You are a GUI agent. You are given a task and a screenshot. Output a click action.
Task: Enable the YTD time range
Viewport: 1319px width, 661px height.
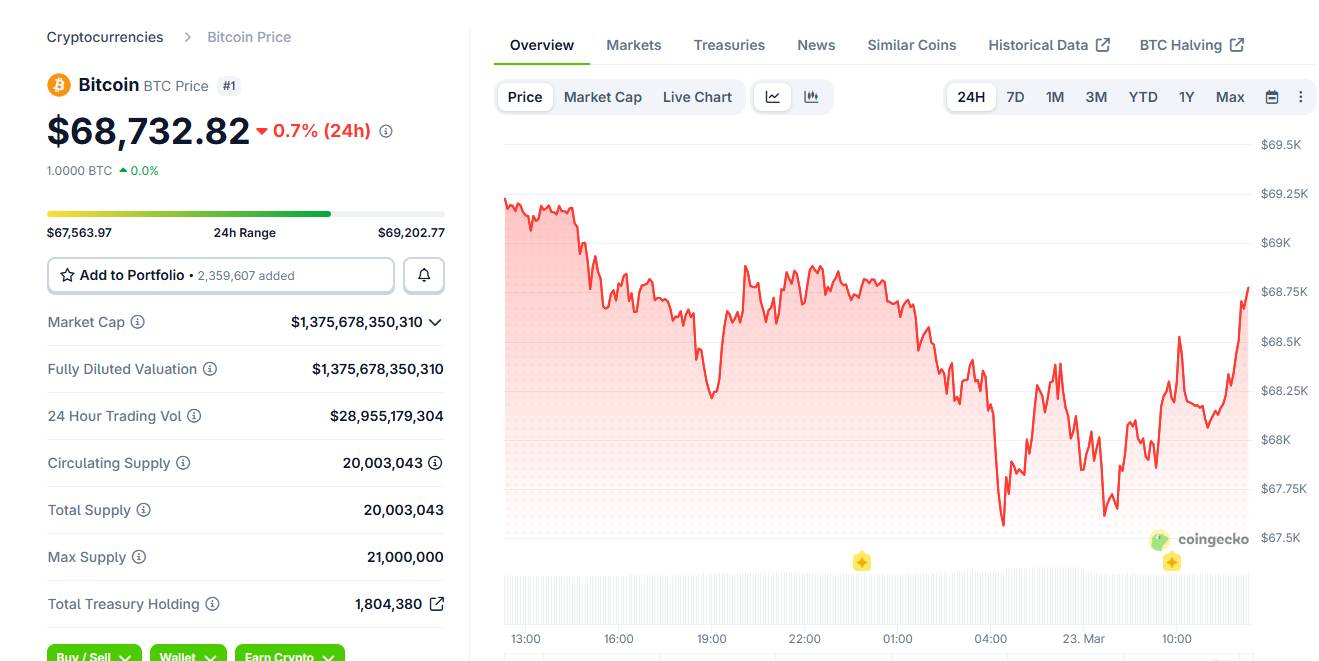click(1142, 96)
